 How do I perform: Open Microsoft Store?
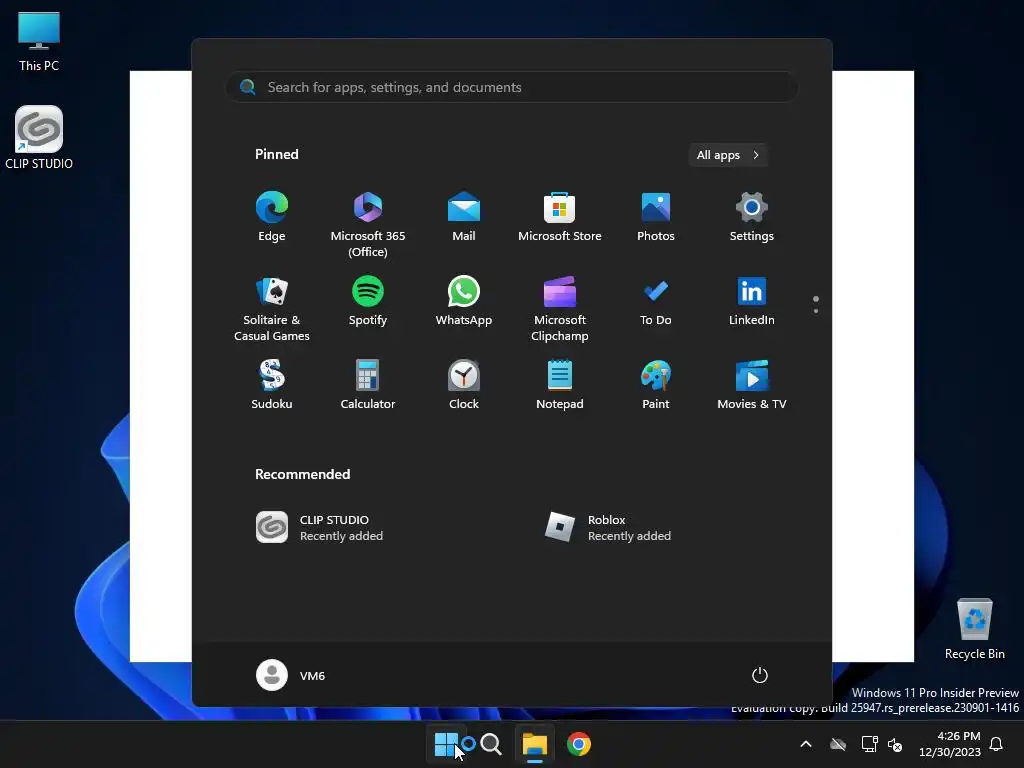[x=560, y=217]
